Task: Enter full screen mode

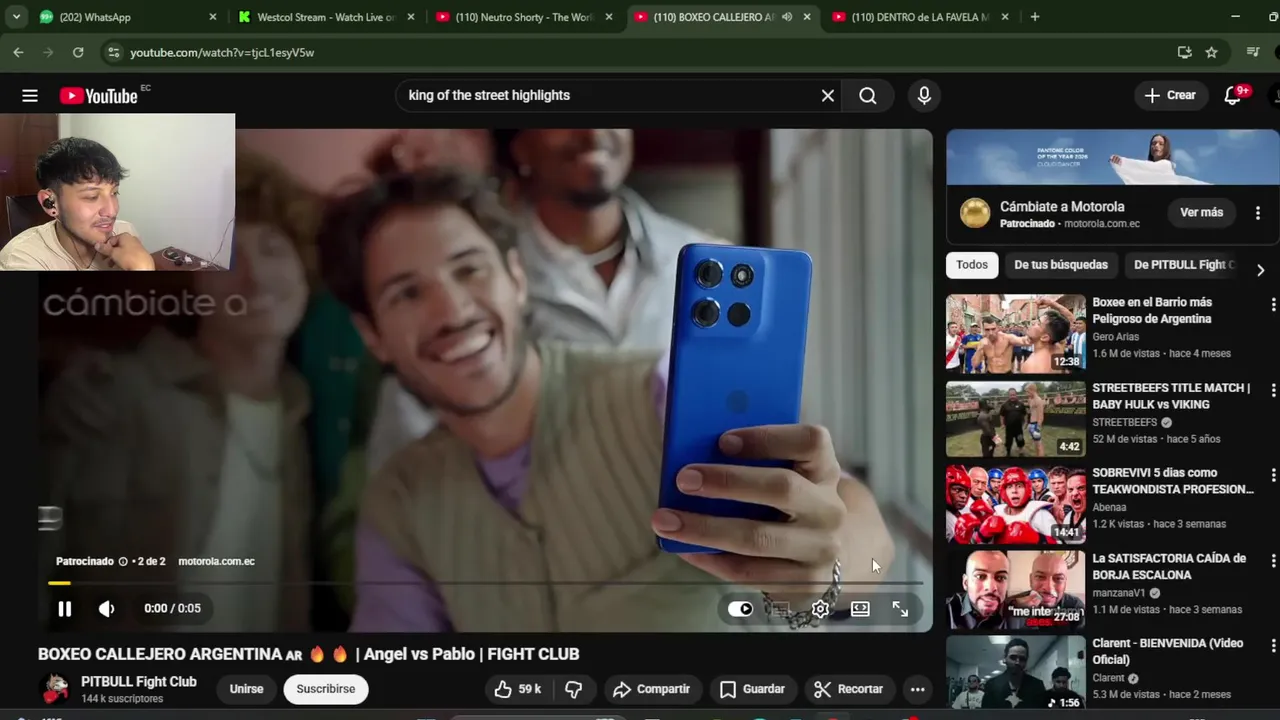Action: (x=900, y=609)
